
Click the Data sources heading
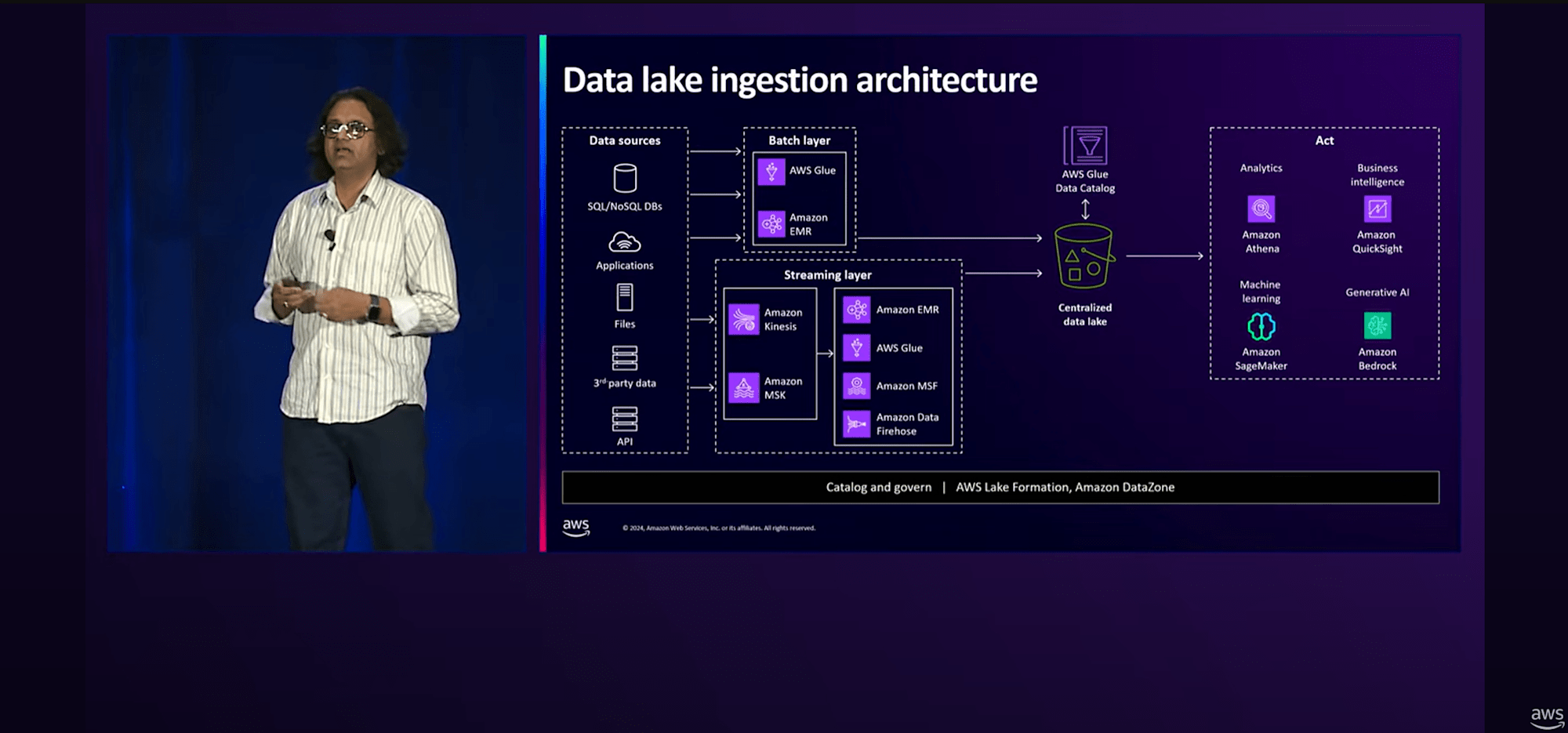(625, 140)
